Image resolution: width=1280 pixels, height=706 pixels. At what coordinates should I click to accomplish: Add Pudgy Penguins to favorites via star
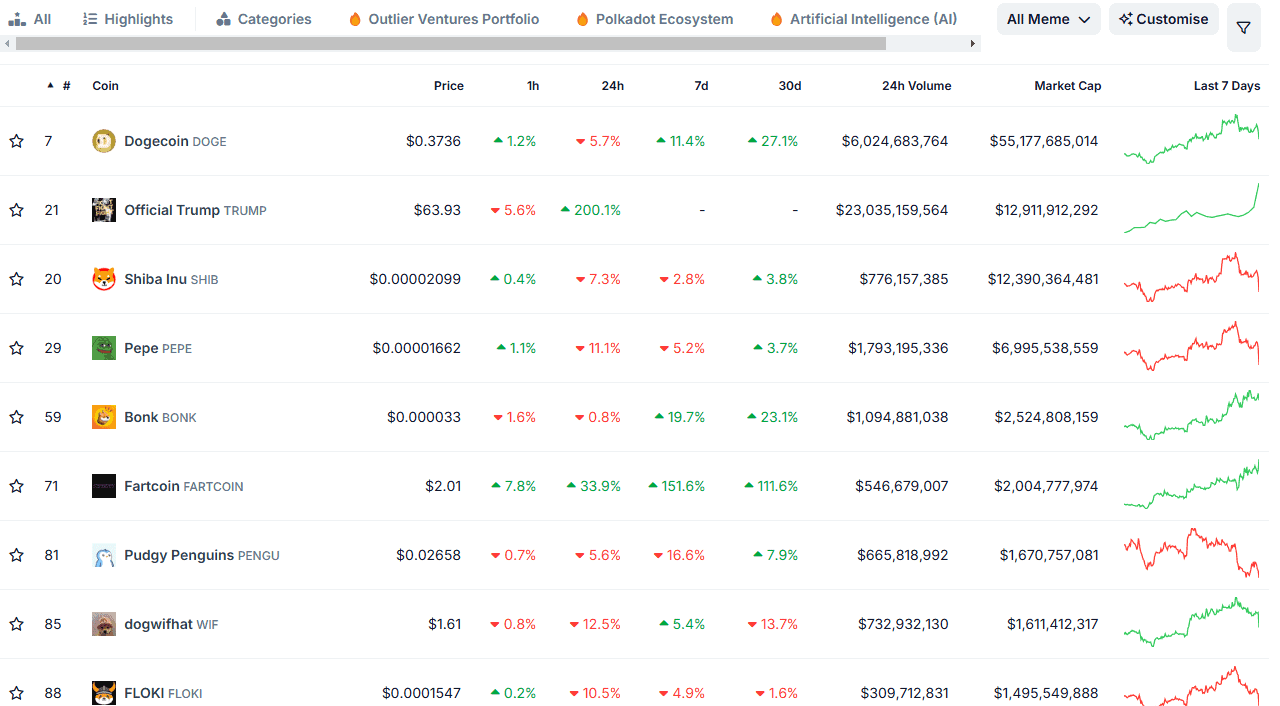[x=16, y=555]
